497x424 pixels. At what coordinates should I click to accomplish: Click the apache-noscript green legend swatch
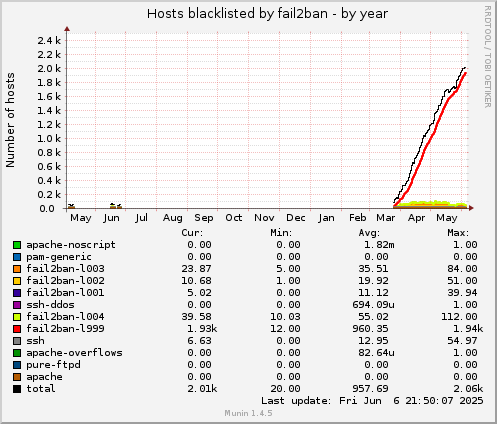(x=17, y=245)
